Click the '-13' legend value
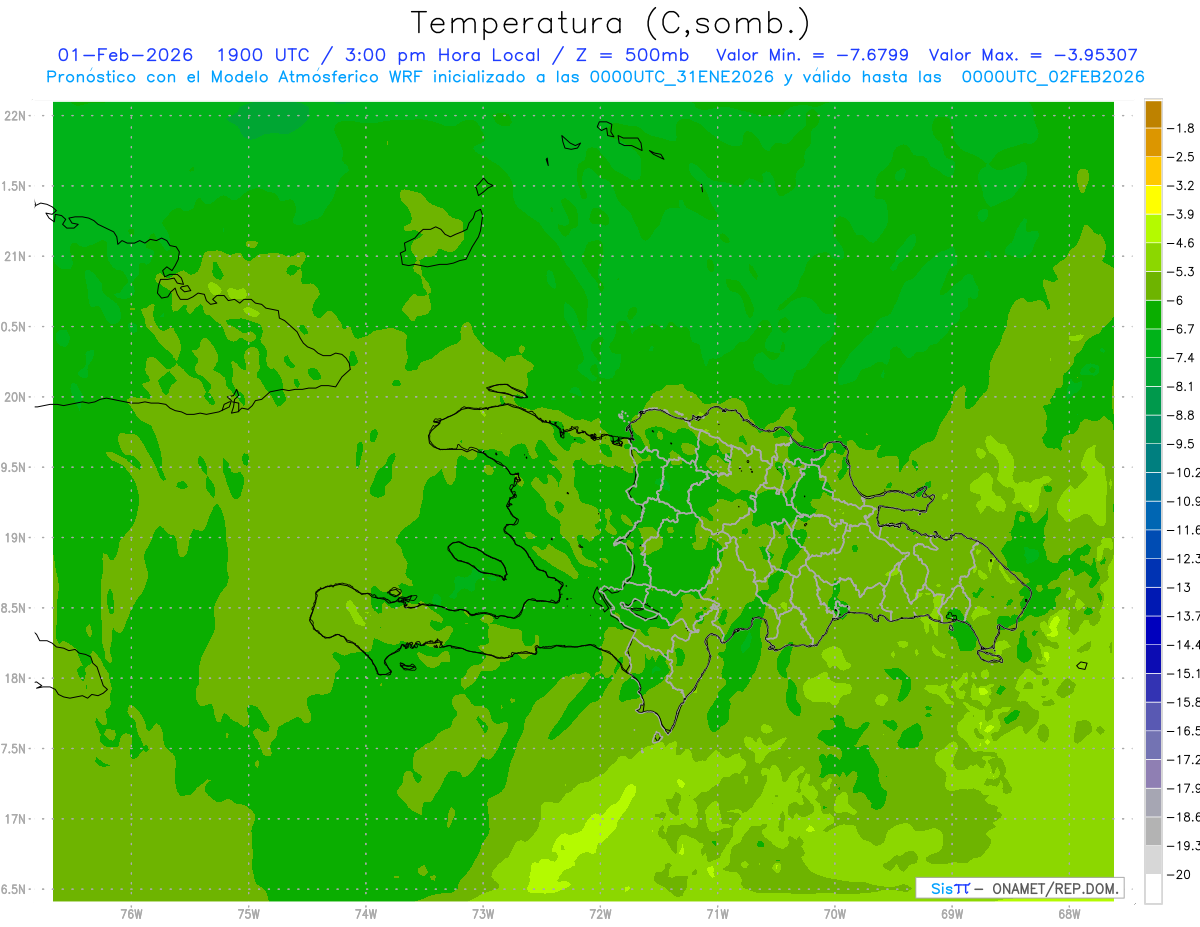This screenshot has height=927, width=1200. click(x=1178, y=588)
